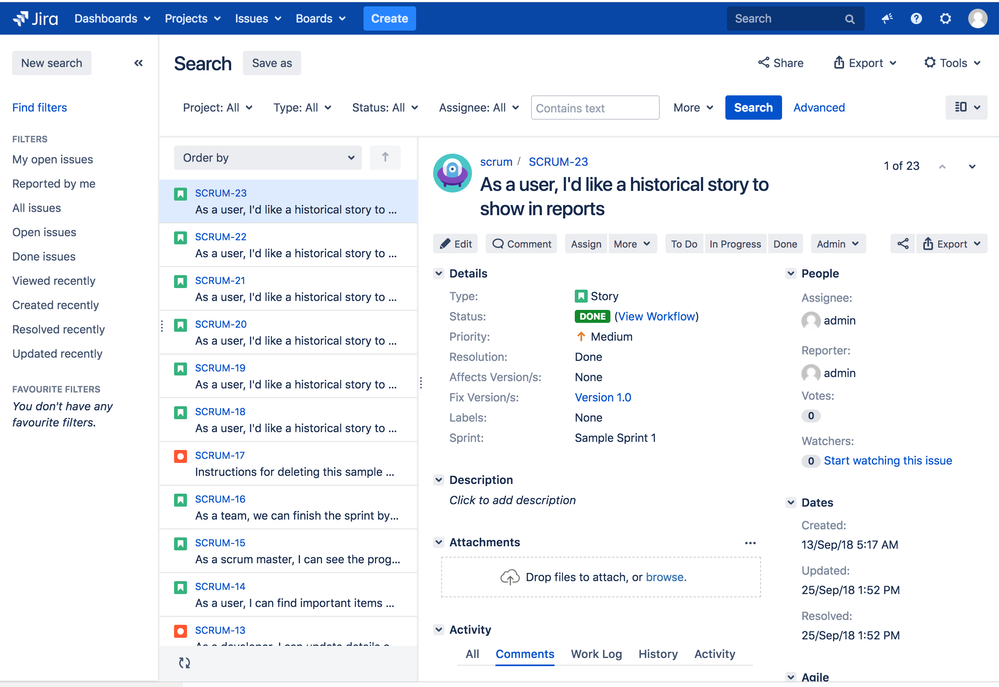
Task: Click the Contains text input field
Action: pos(595,108)
